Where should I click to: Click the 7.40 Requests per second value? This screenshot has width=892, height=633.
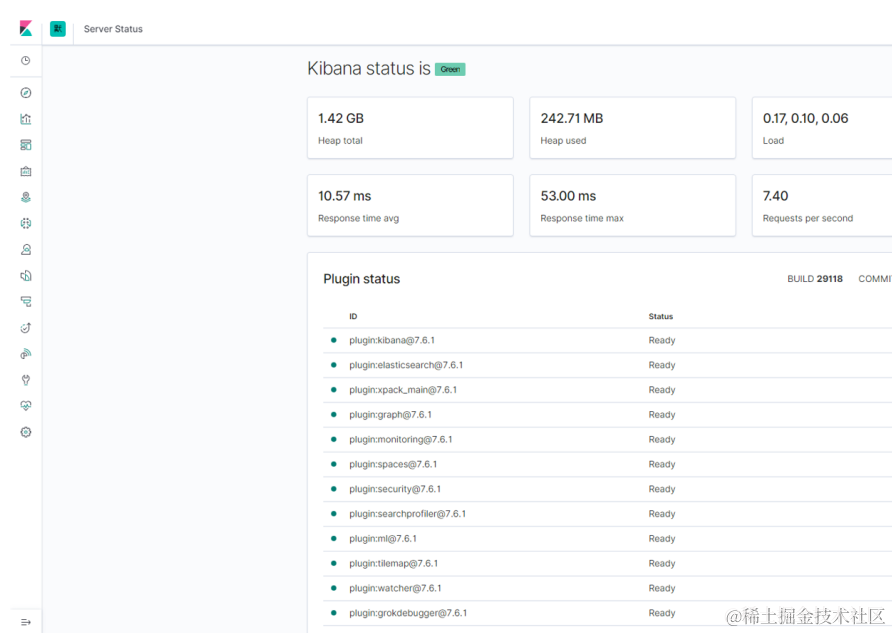(x=775, y=196)
